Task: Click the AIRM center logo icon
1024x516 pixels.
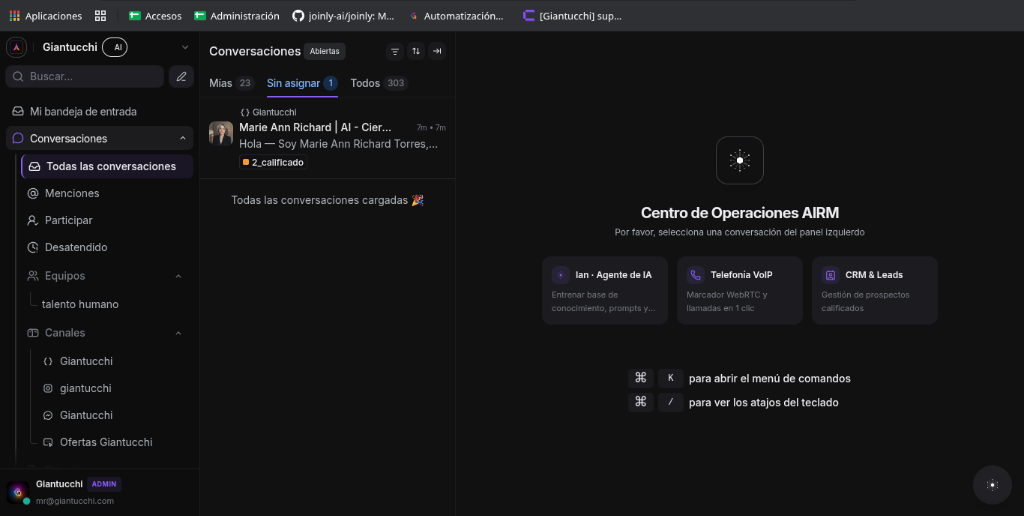Action: point(740,161)
